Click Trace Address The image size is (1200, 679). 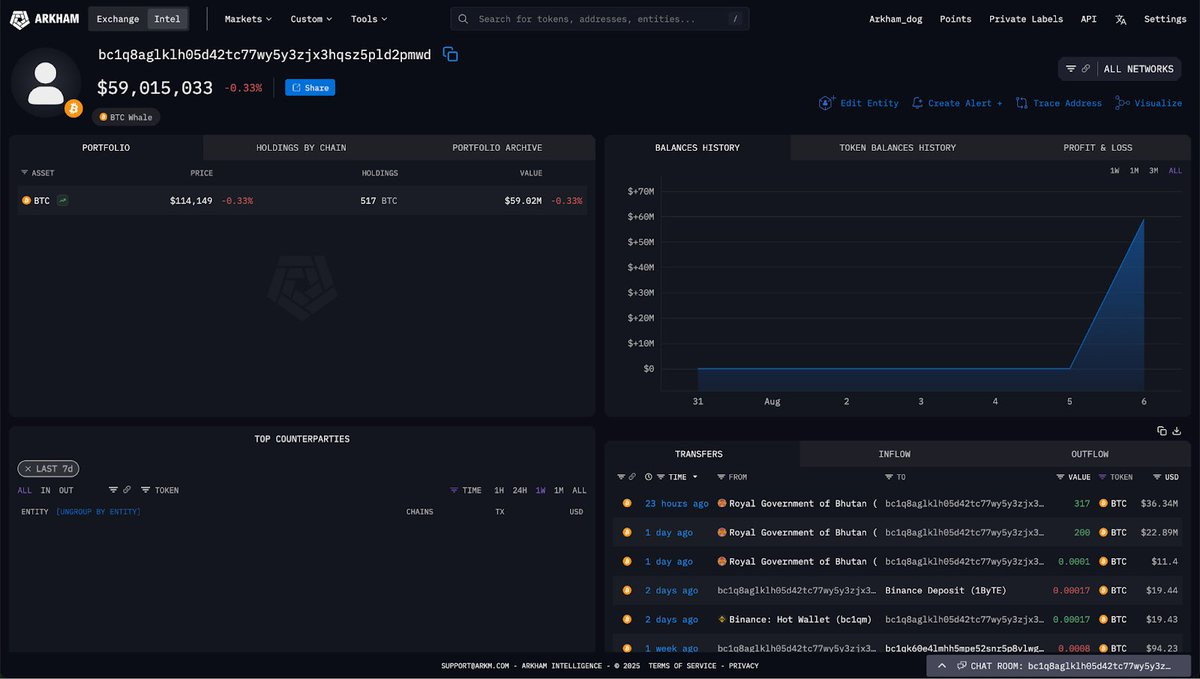pos(1058,103)
